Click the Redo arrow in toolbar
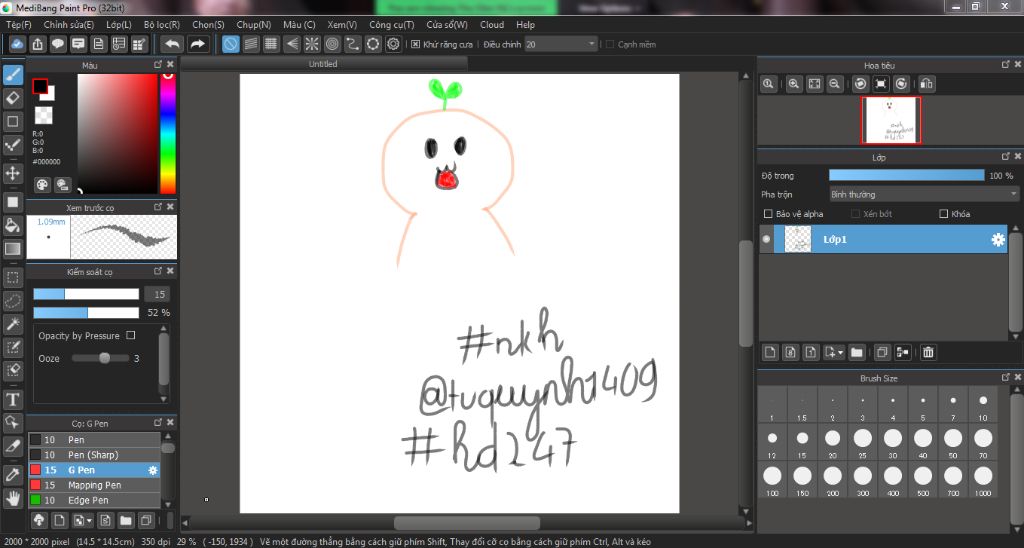The height and width of the screenshot is (548, 1024). tap(197, 44)
